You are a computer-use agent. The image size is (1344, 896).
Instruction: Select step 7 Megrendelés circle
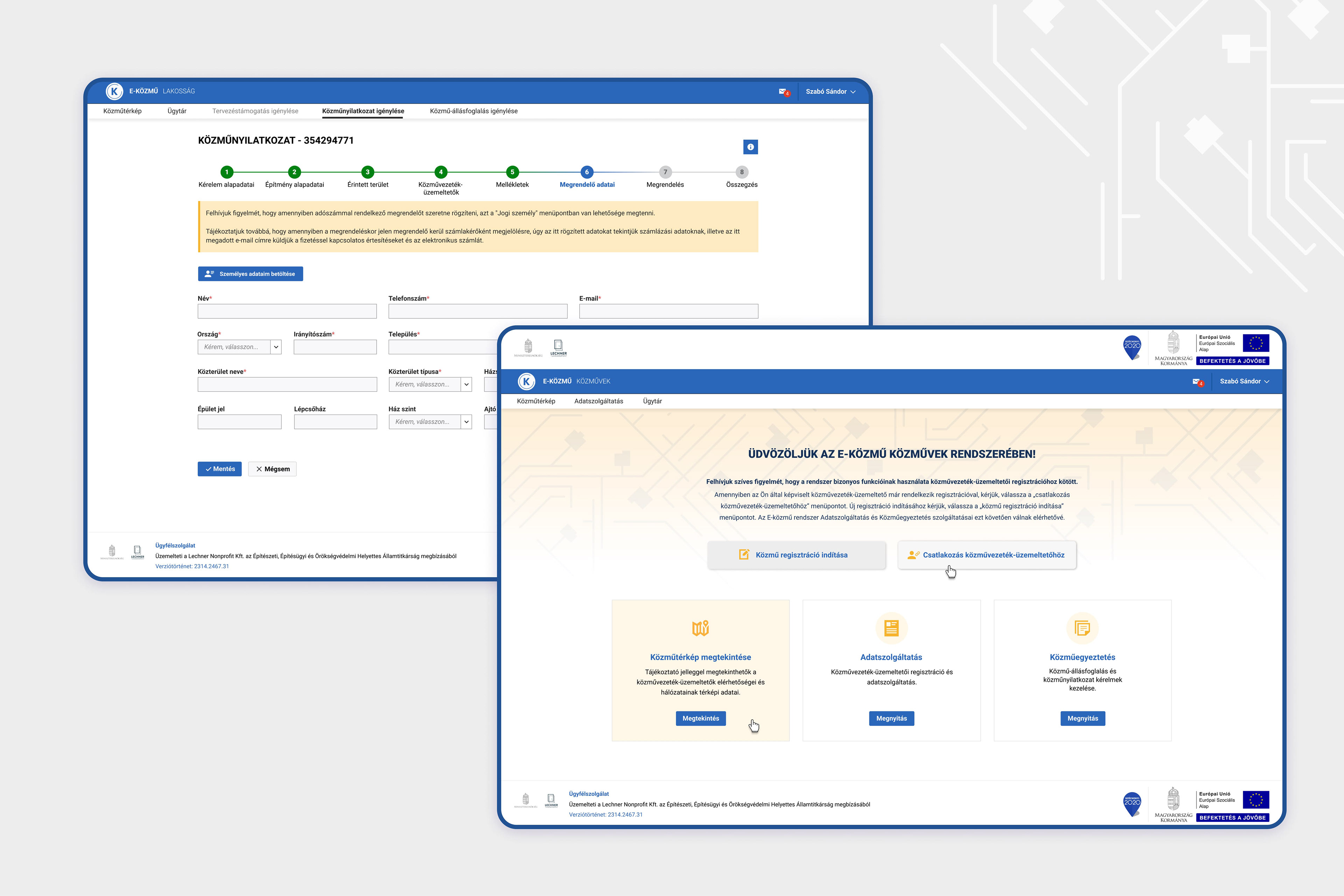point(665,172)
